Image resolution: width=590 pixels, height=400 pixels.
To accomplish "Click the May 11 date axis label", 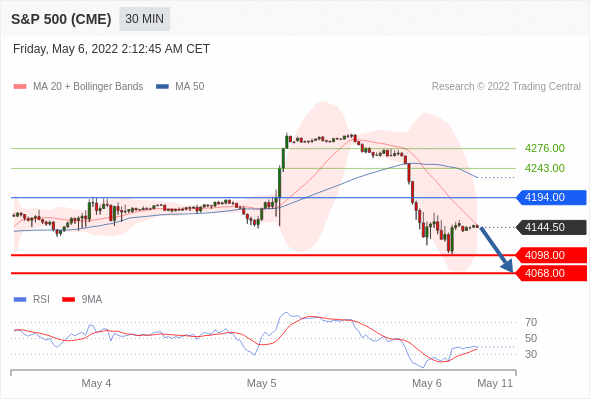I will pyautogui.click(x=495, y=383).
